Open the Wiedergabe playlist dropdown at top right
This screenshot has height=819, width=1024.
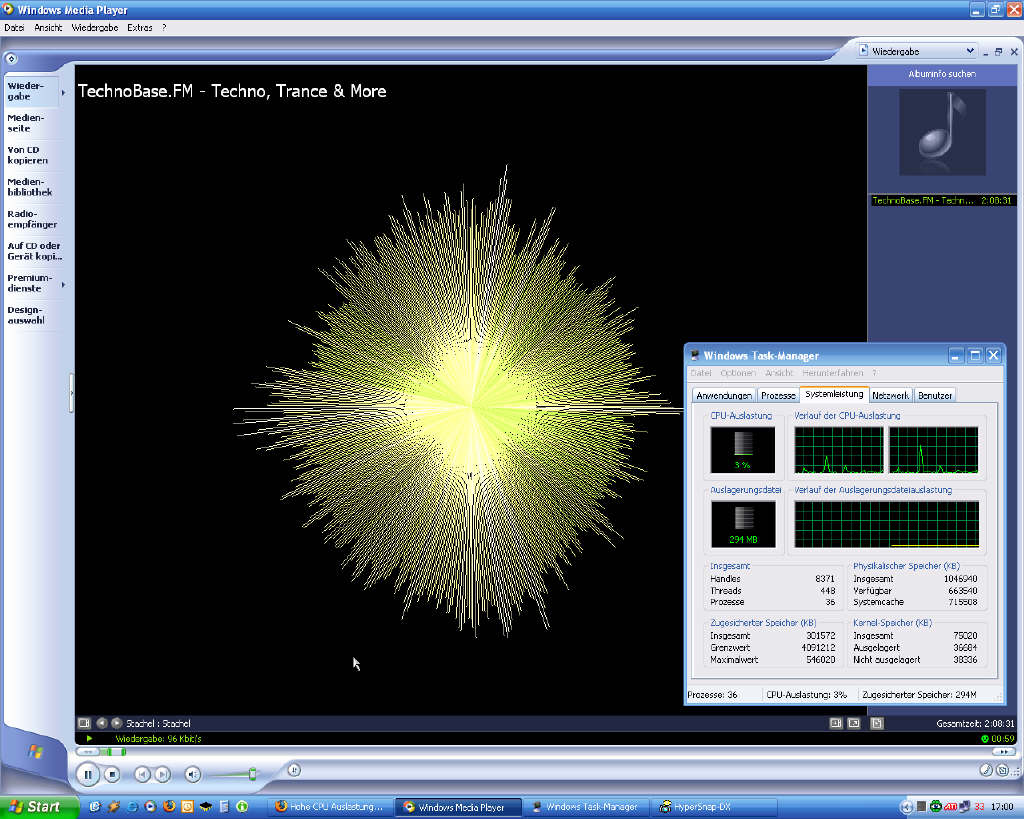point(916,51)
